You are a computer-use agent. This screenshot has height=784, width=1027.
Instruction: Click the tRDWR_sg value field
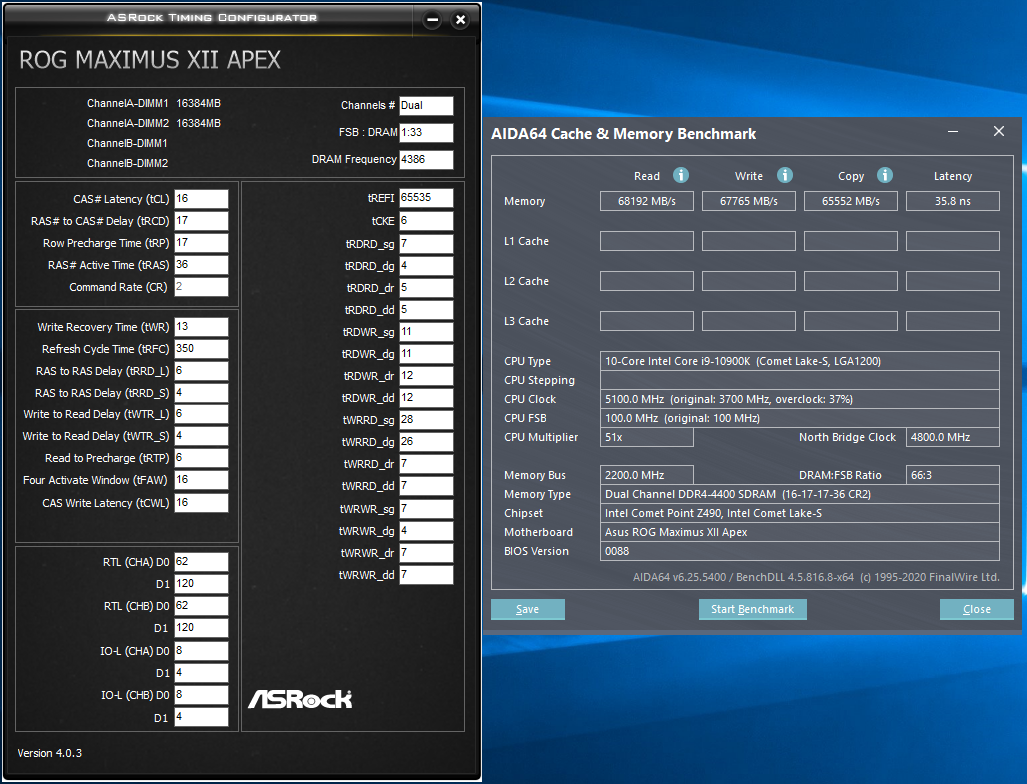(426, 332)
